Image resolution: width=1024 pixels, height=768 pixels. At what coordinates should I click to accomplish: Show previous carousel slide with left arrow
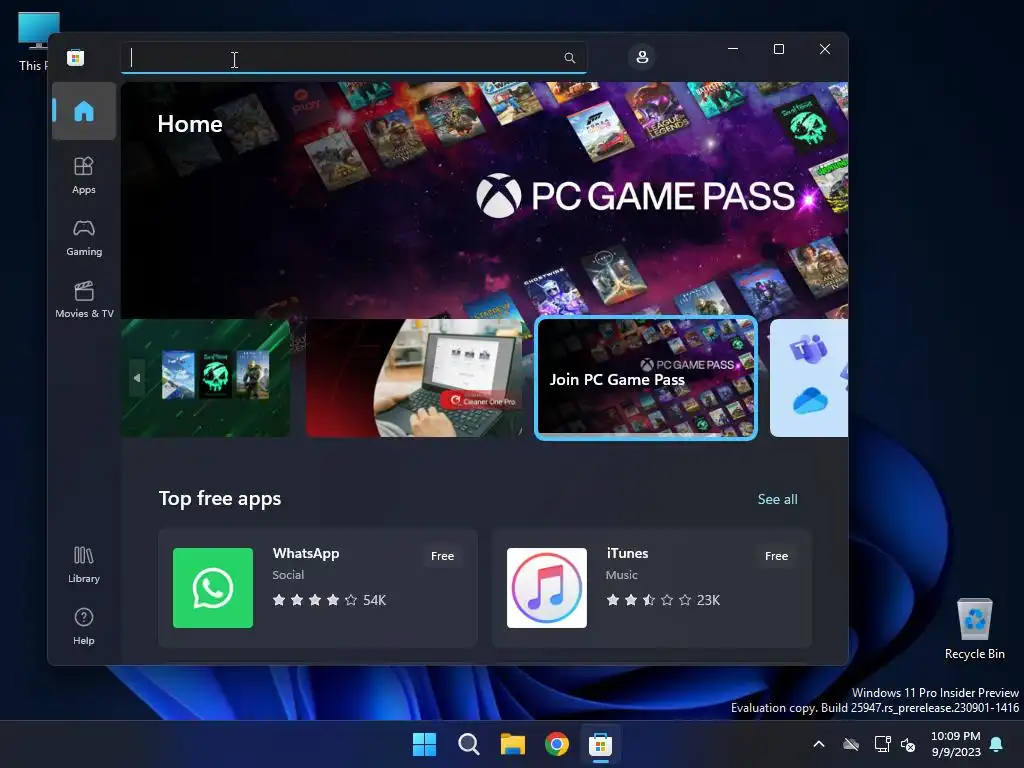click(x=137, y=377)
